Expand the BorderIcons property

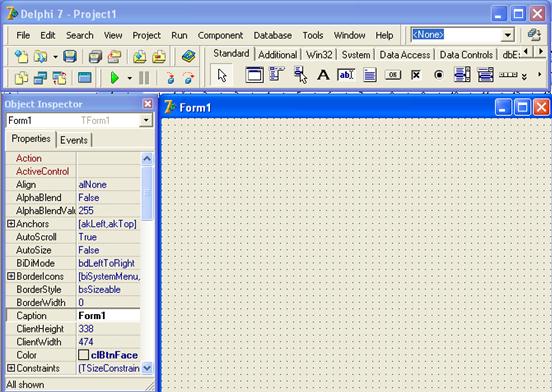(11, 276)
